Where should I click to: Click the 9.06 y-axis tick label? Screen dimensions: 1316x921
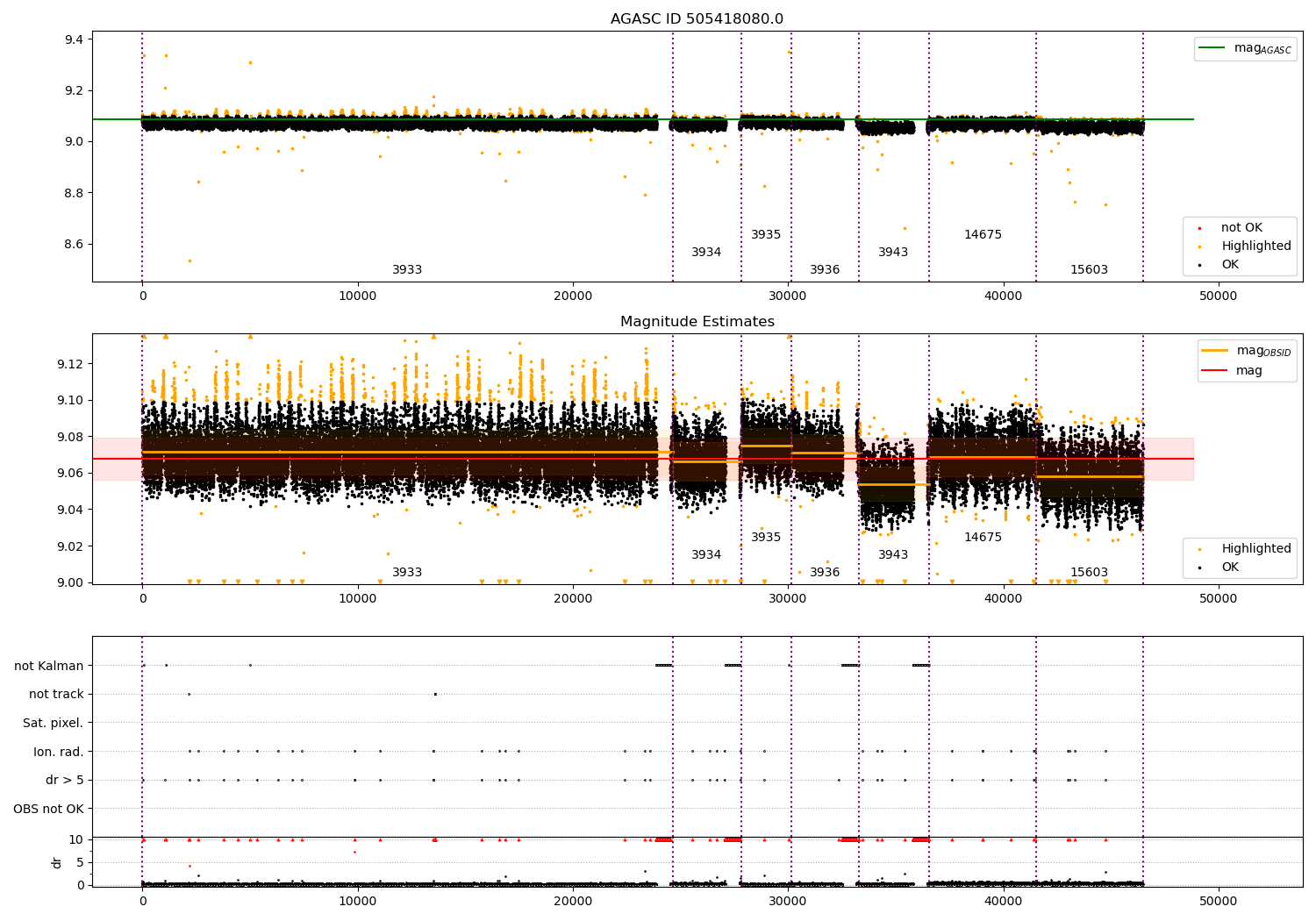click(x=70, y=474)
